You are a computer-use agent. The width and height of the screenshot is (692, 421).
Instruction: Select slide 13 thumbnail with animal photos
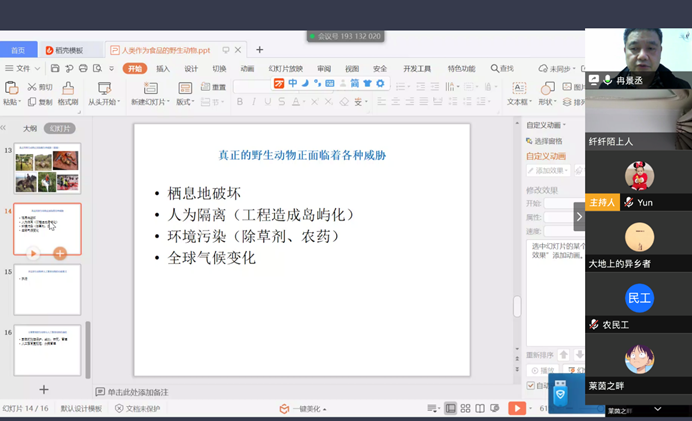47,169
